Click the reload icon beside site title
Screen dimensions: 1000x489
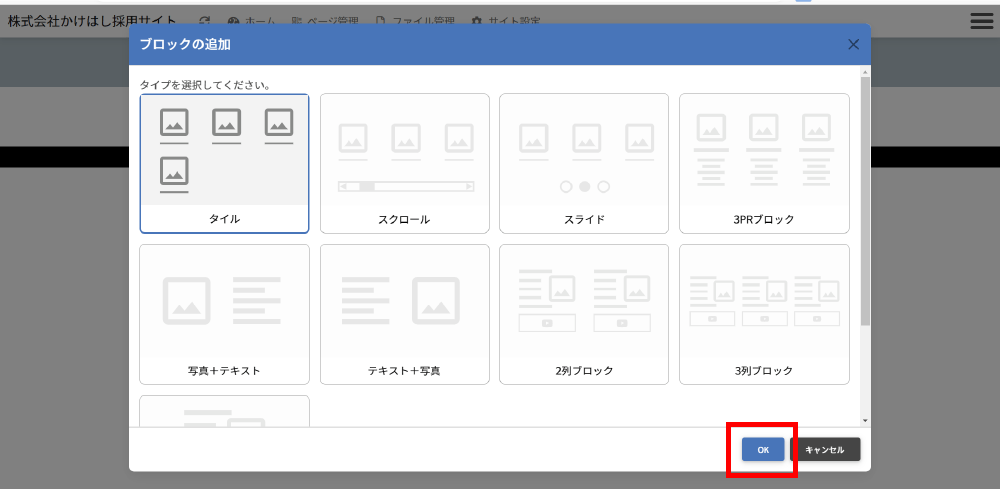point(204,21)
